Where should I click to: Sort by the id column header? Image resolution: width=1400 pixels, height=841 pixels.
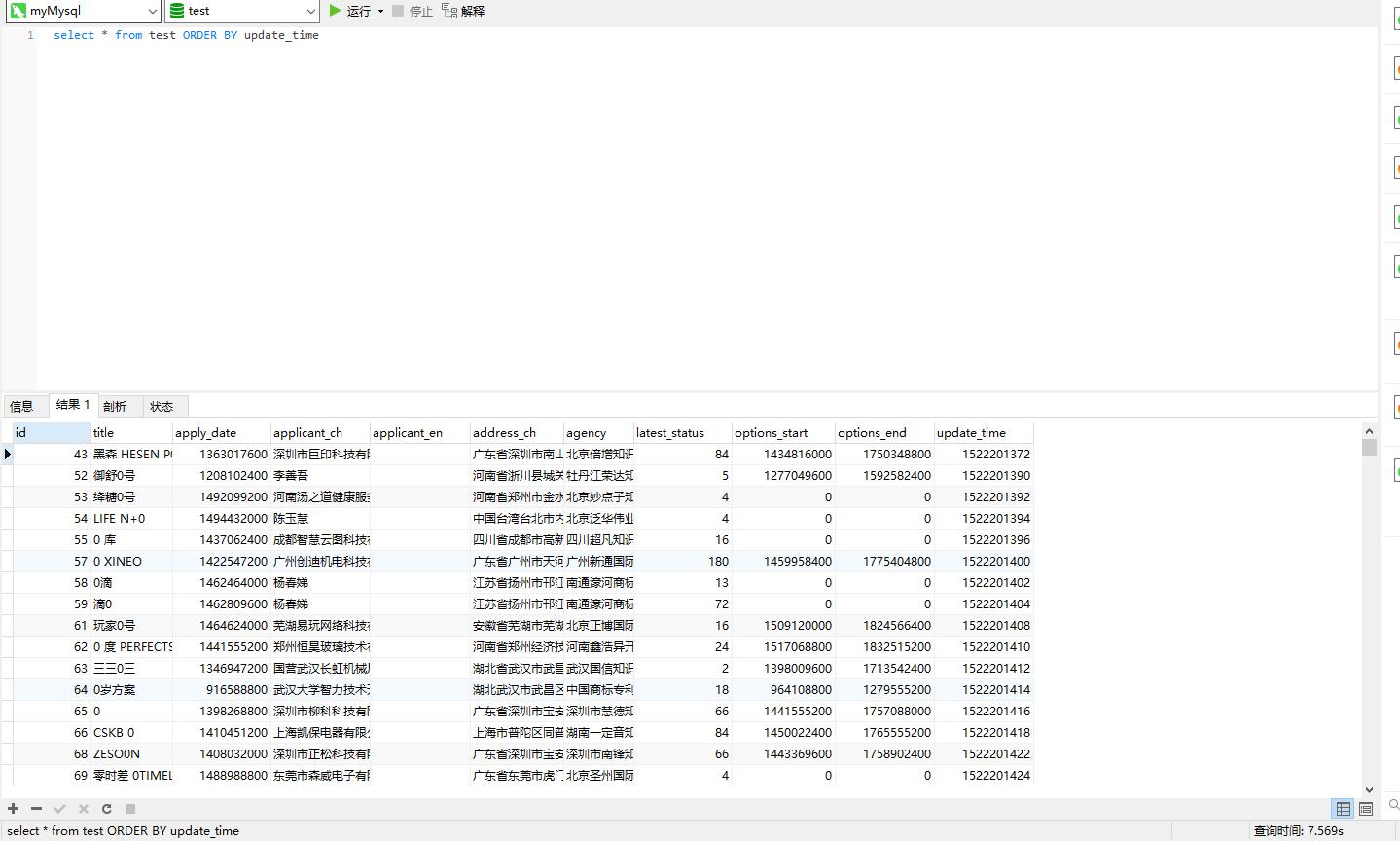pyautogui.click(x=52, y=433)
